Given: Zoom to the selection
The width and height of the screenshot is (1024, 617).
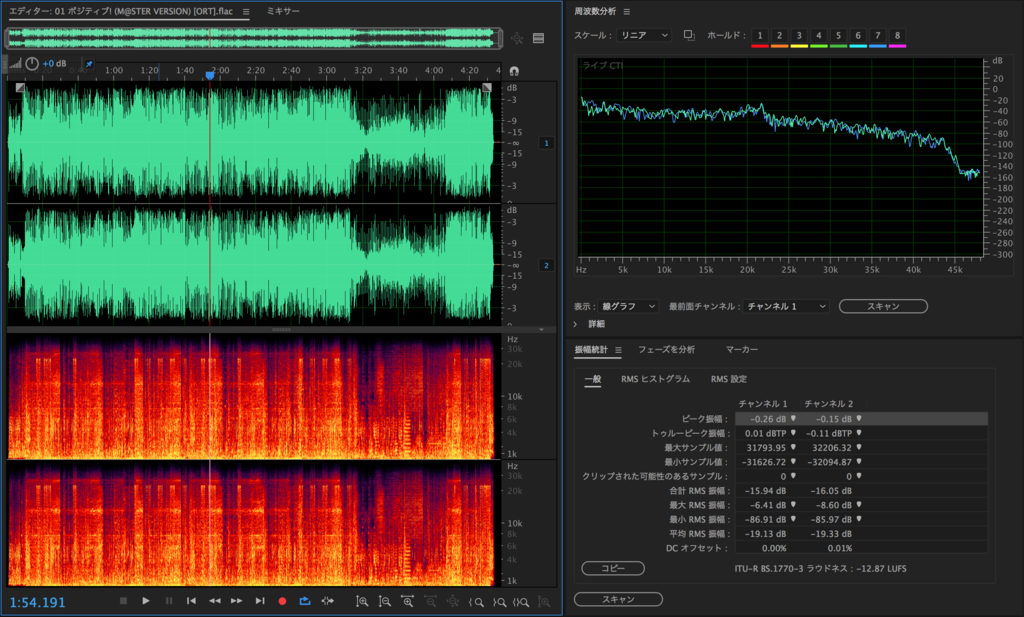Looking at the screenshot, I should click(521, 602).
